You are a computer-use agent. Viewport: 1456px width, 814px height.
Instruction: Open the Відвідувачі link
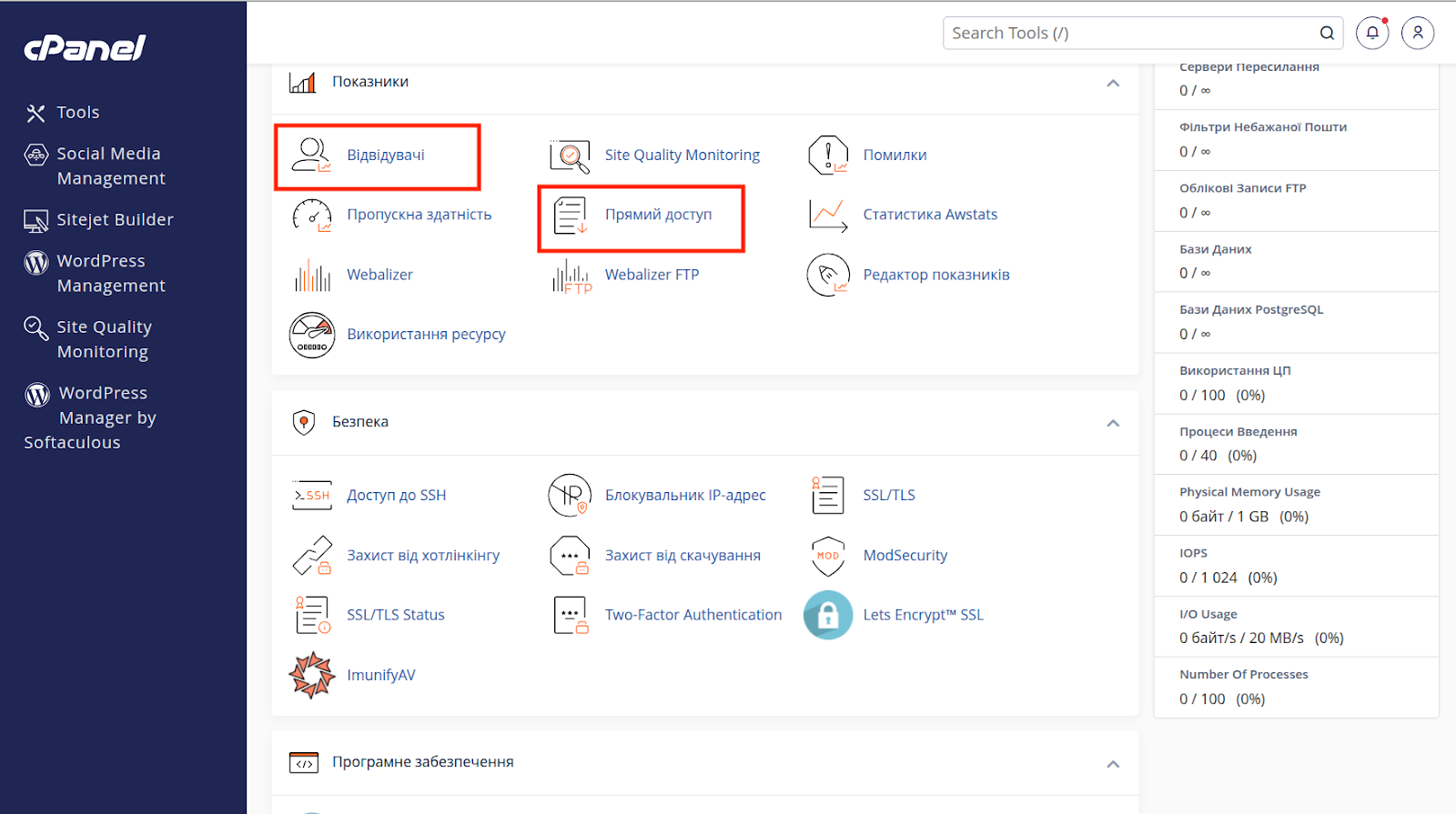[x=386, y=155]
